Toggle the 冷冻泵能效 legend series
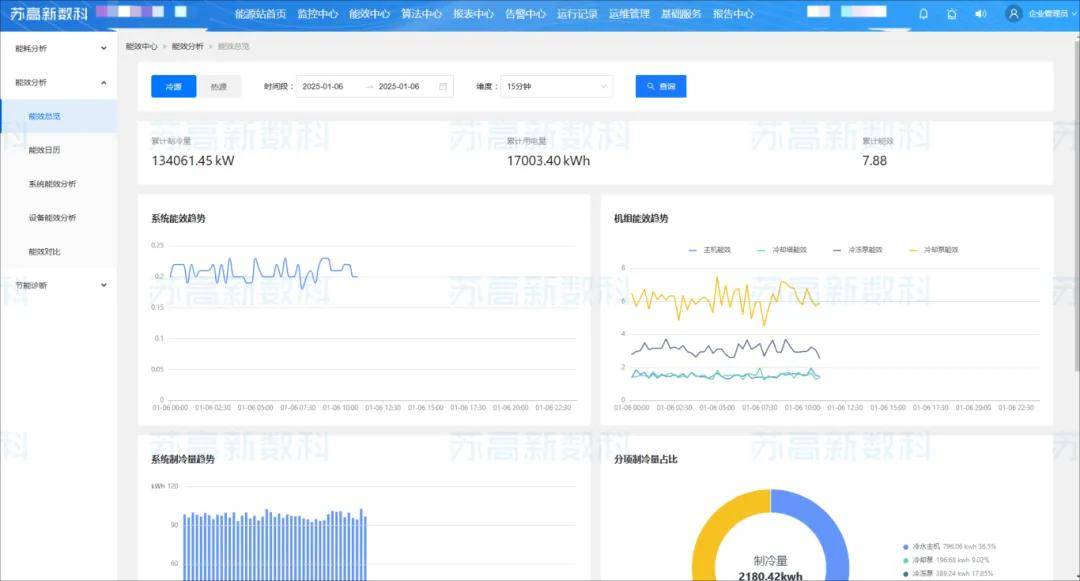The height and width of the screenshot is (581, 1080). (x=858, y=250)
